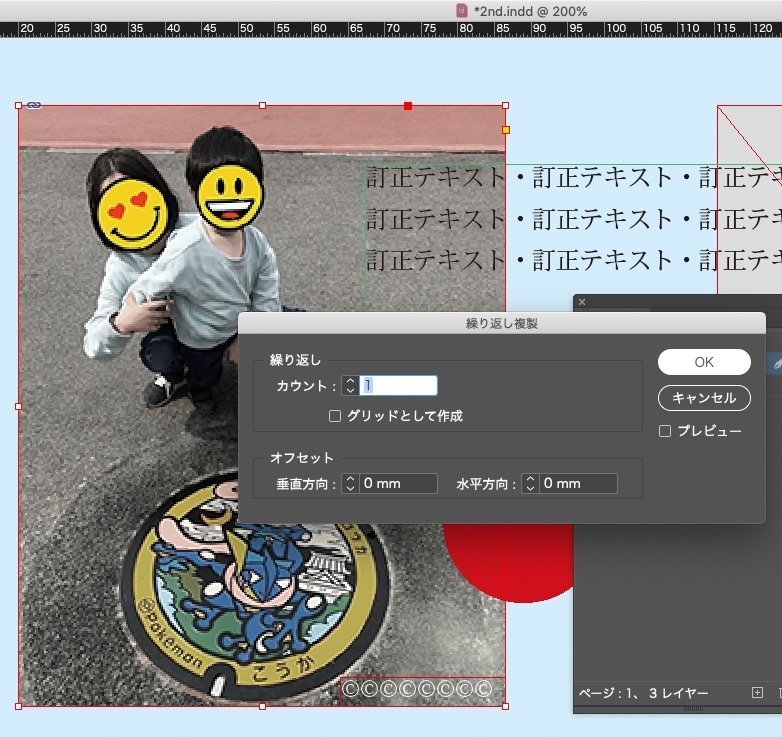
Task: Select the ©©©© copyright text frame
Action: pyautogui.click(x=422, y=691)
